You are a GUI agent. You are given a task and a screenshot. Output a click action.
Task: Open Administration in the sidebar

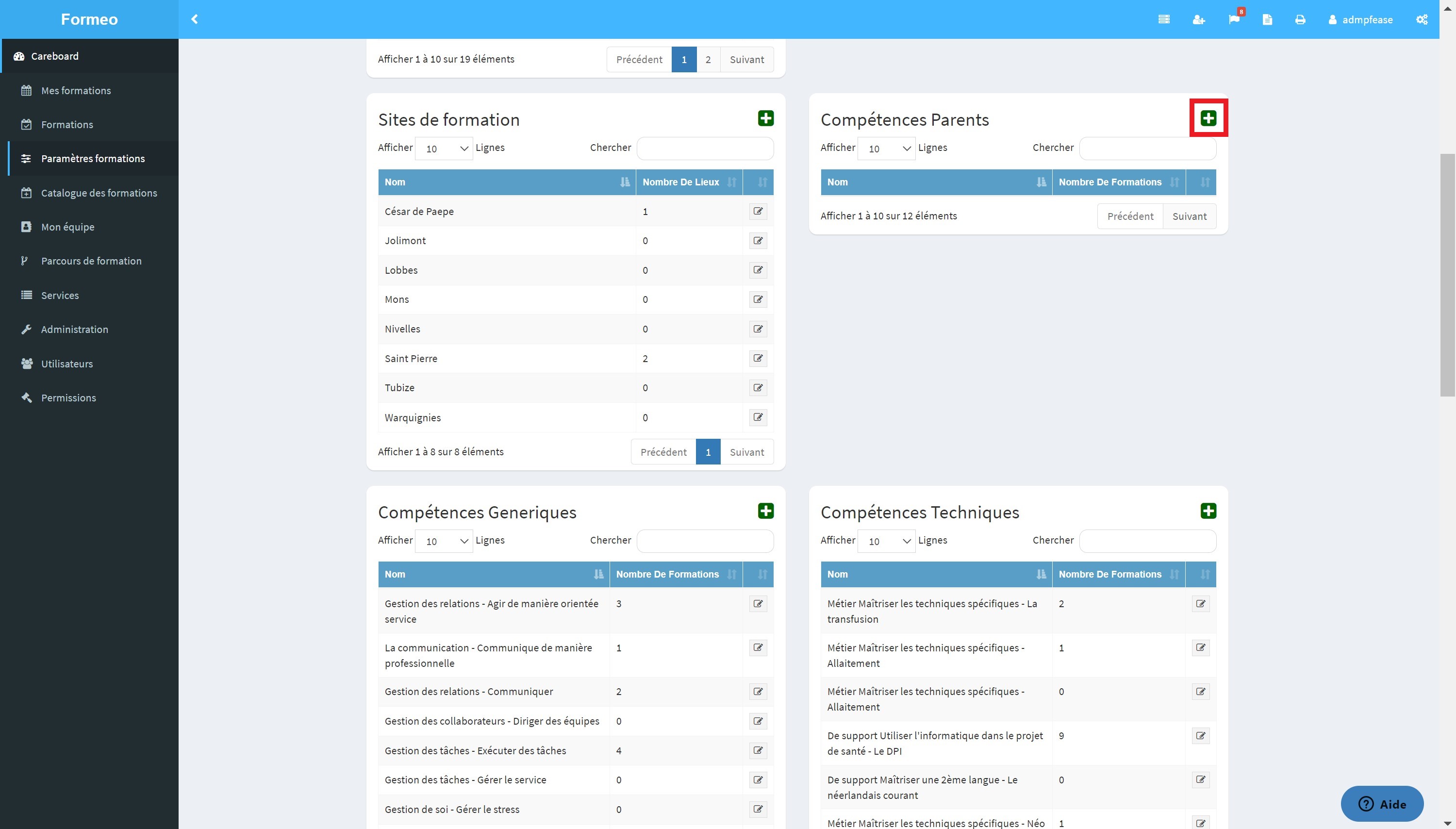(90, 329)
